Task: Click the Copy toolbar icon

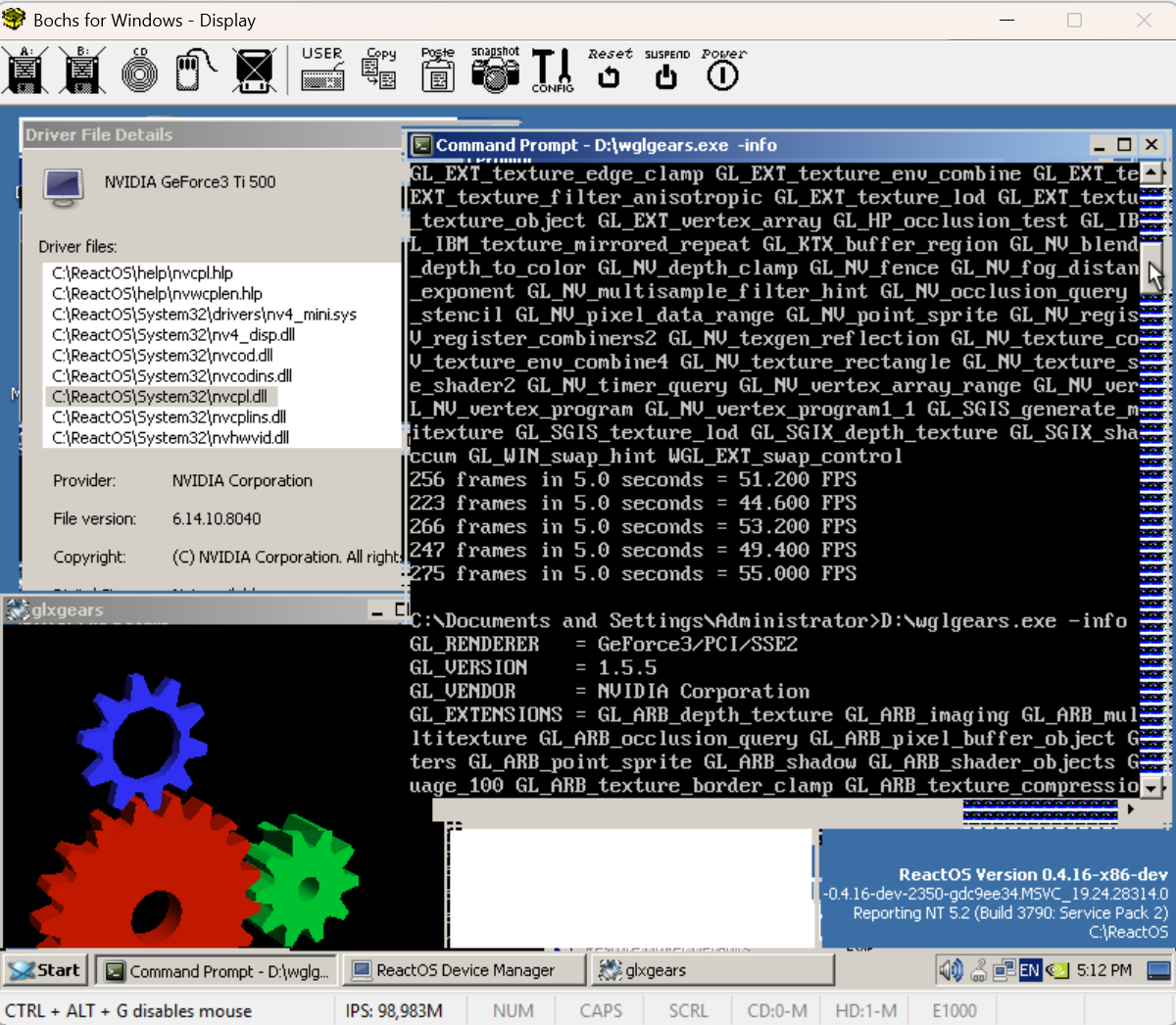Action: tap(379, 71)
